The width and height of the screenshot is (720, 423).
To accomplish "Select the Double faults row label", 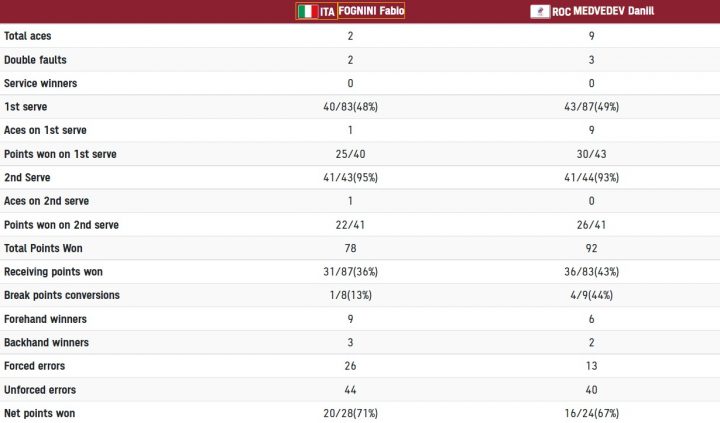I will point(35,60).
